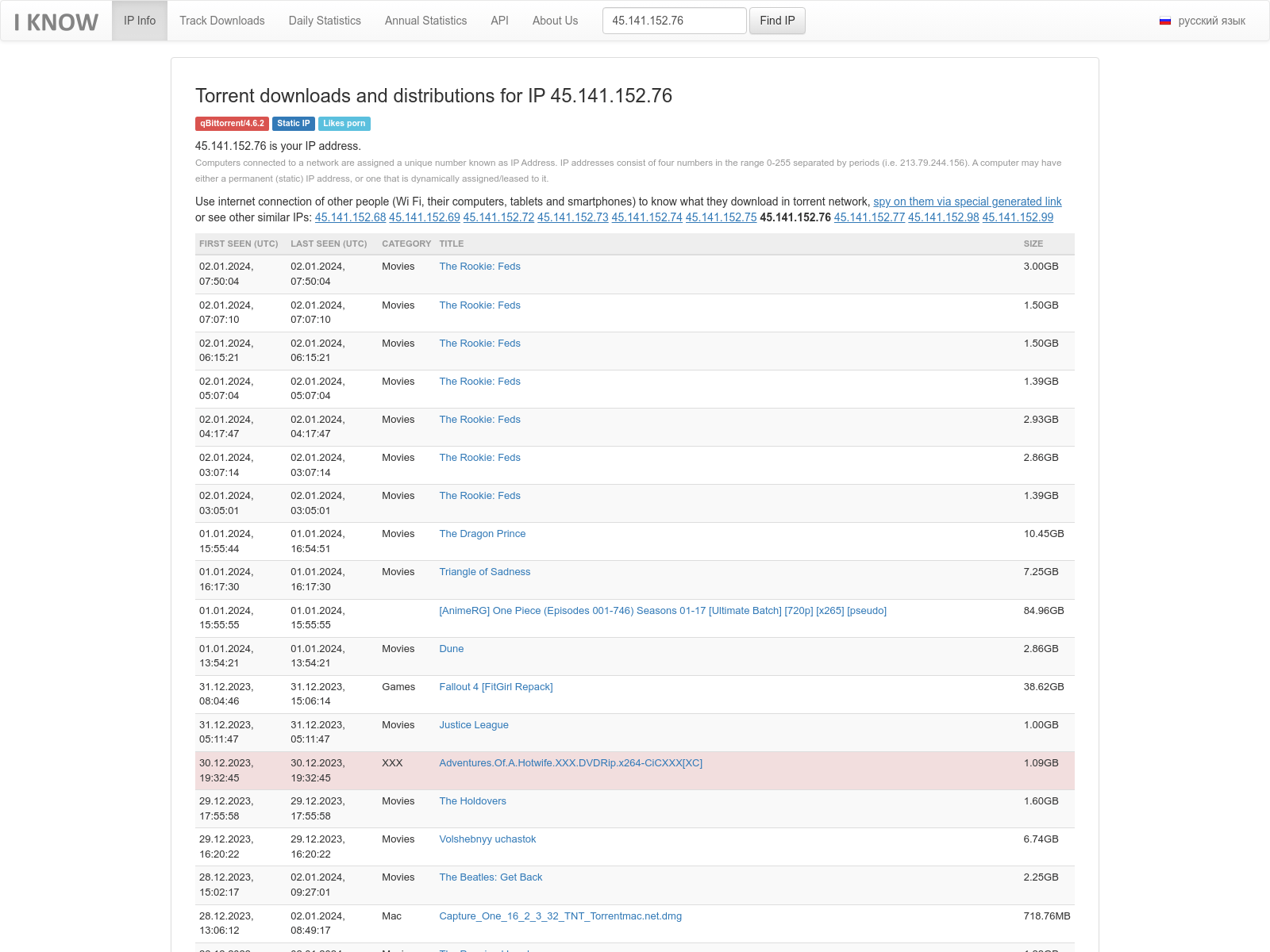Open Volshebnyy uchastok torrent link

[487, 839]
